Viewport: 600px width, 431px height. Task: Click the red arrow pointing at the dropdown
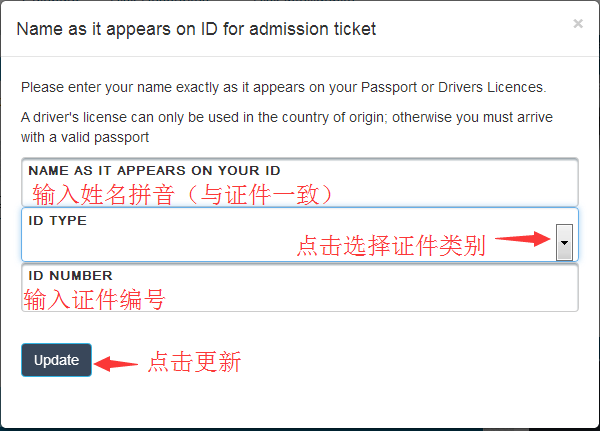[x=523, y=239]
